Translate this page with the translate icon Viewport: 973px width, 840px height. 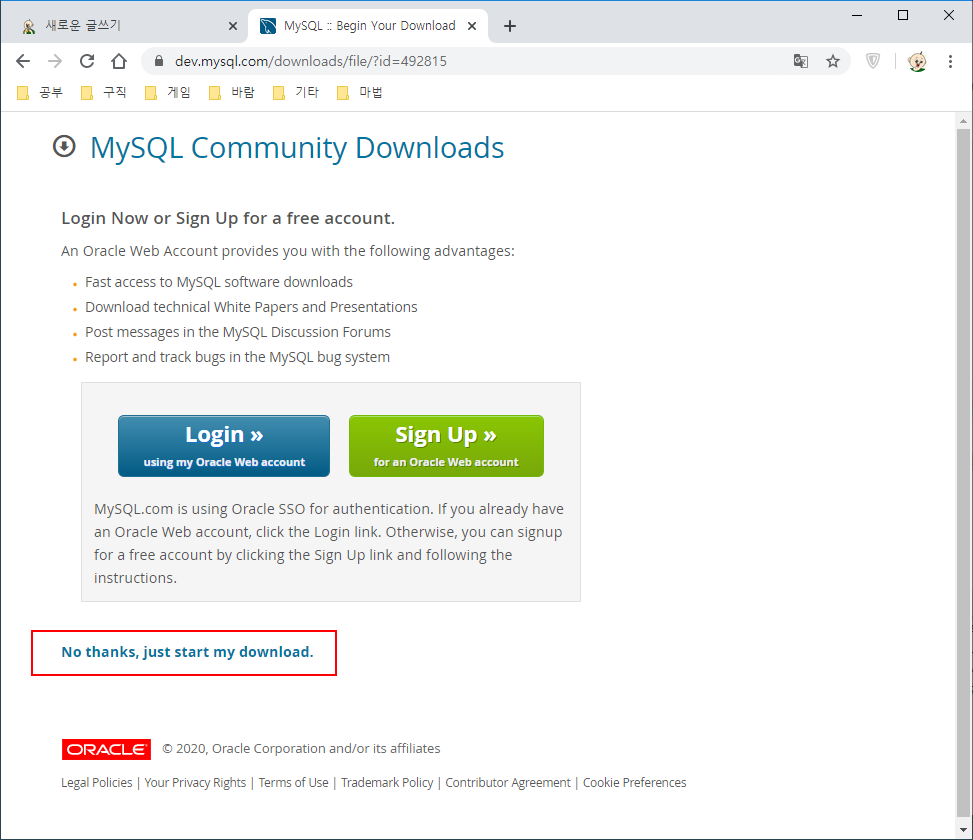(800, 61)
